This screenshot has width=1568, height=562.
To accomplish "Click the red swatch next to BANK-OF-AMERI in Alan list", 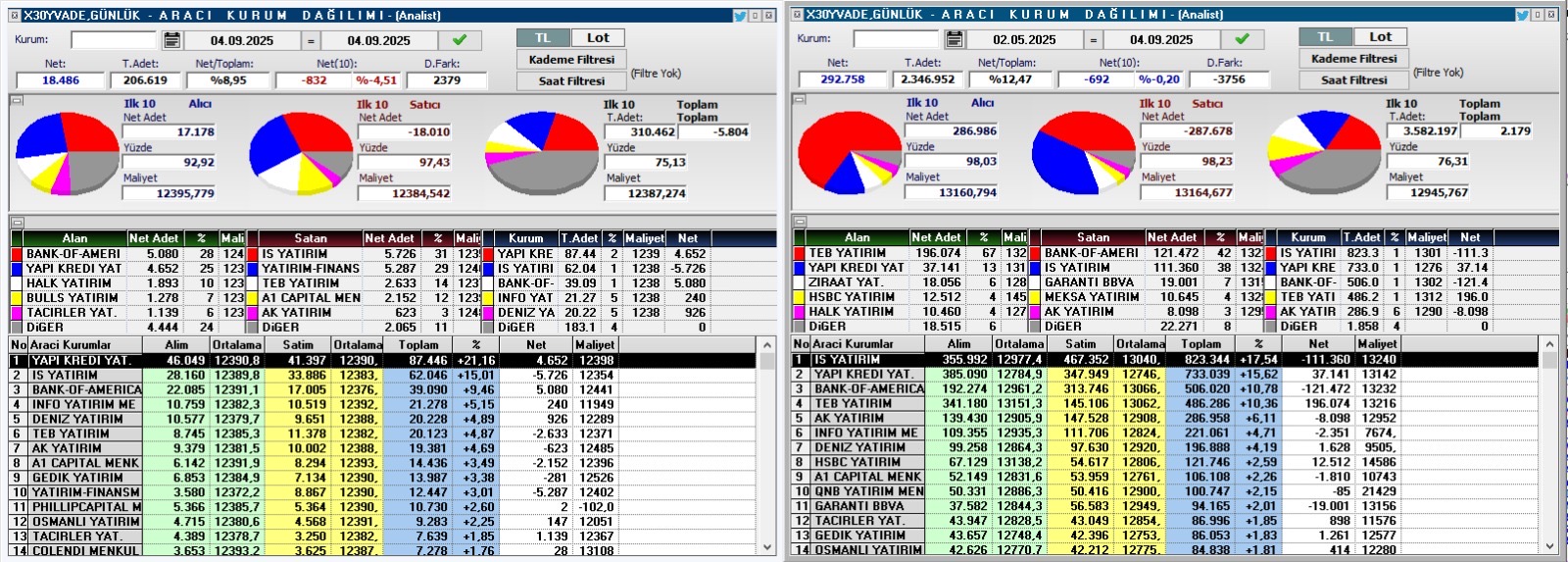I will coord(17,254).
